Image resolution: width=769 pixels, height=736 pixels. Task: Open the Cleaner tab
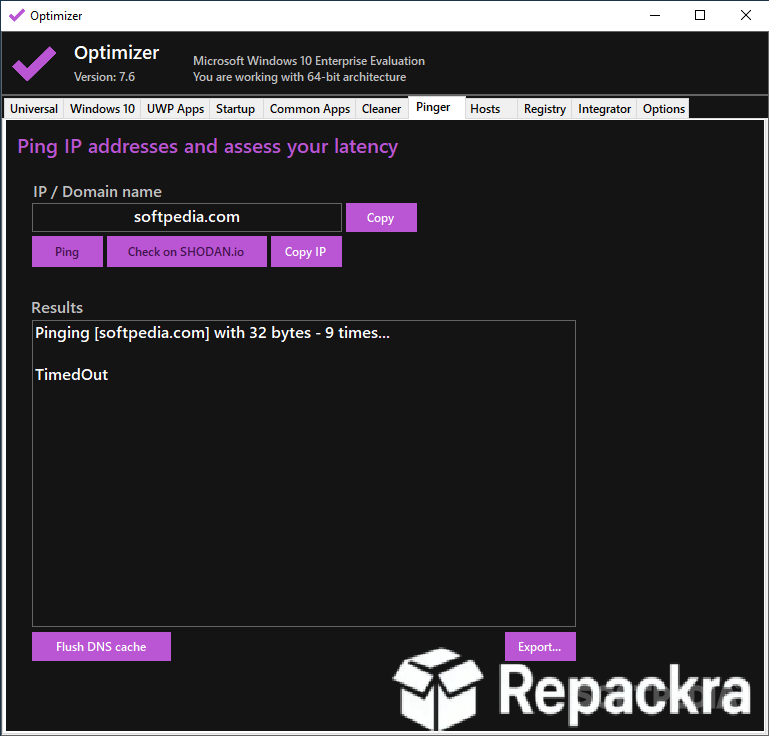[x=381, y=109]
